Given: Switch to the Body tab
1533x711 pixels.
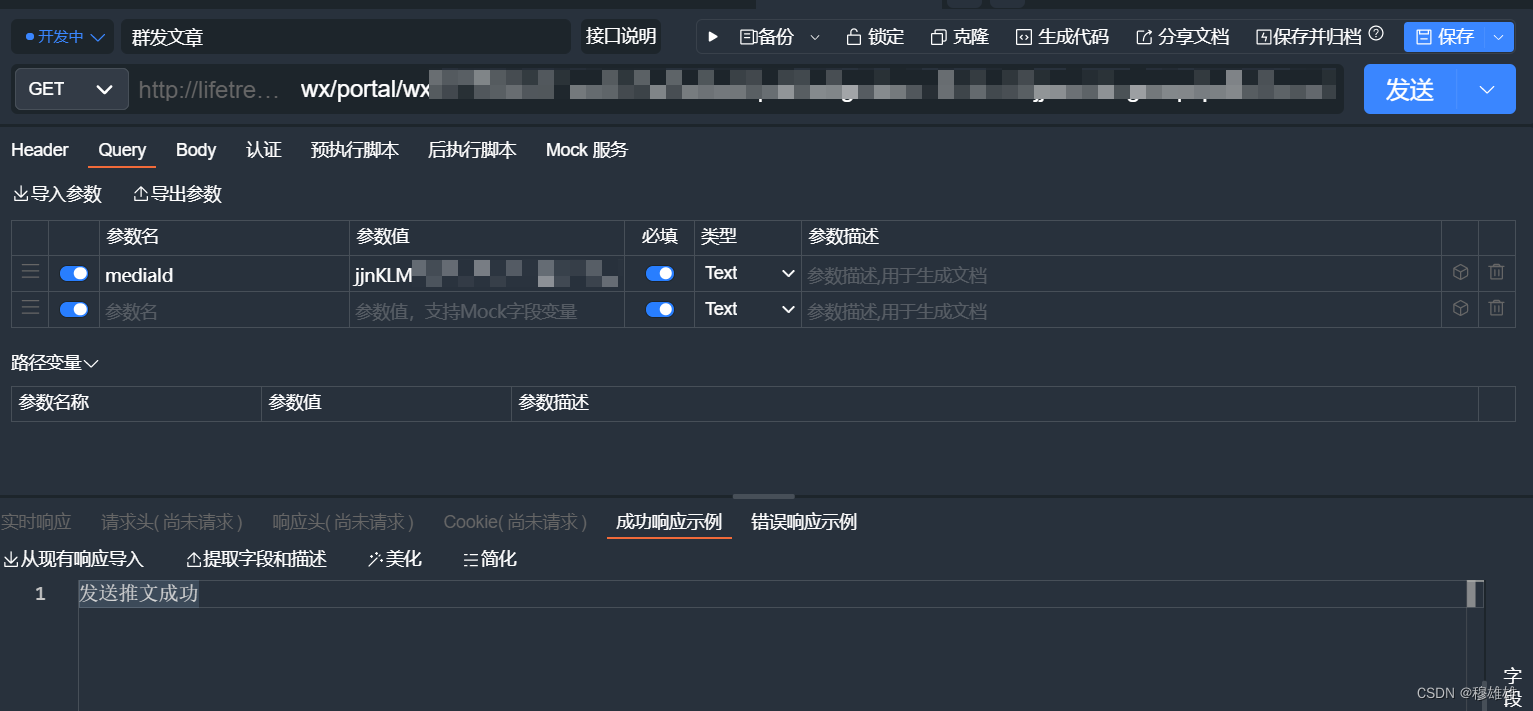Looking at the screenshot, I should pyautogui.click(x=195, y=150).
